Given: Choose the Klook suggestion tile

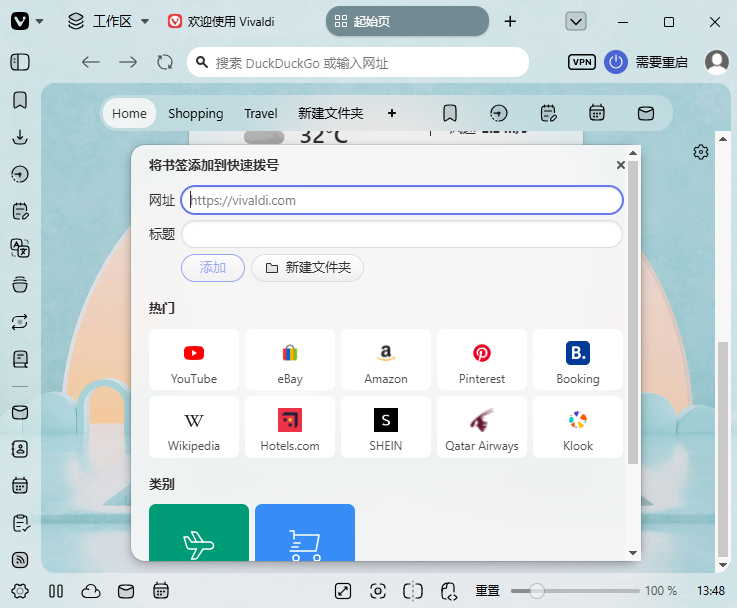Looking at the screenshot, I should tap(578, 427).
